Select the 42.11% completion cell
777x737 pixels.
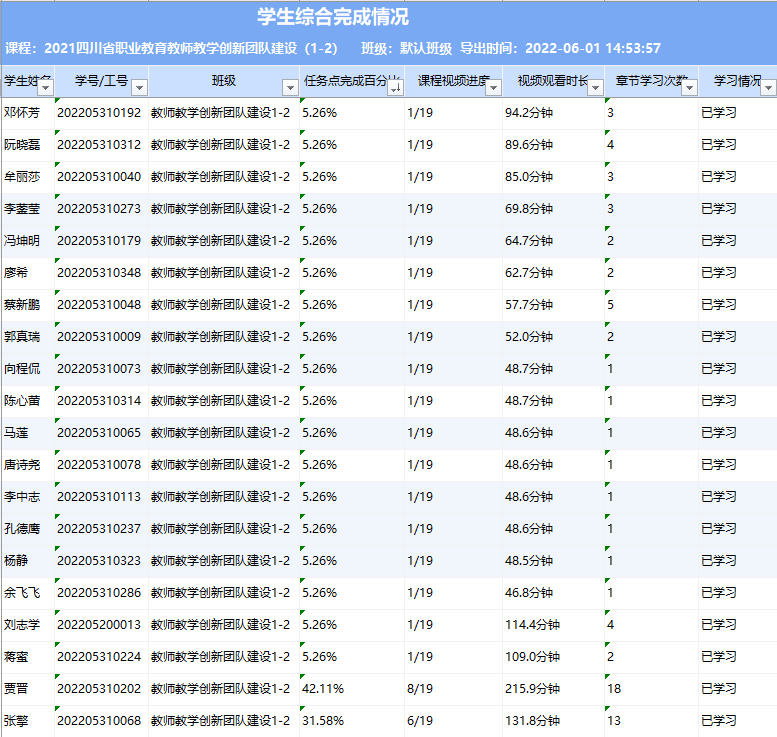tap(324, 689)
